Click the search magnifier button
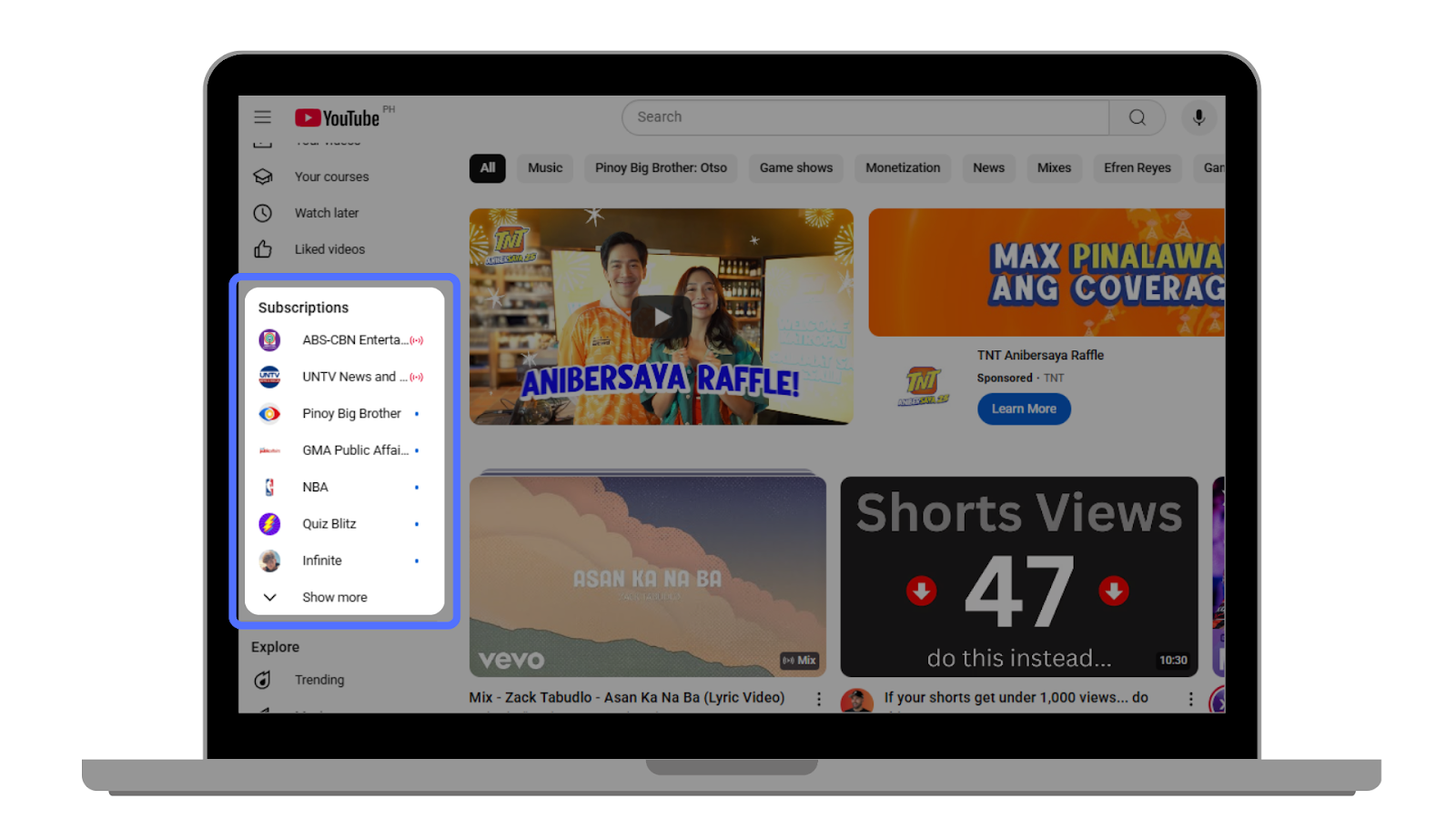This screenshot has height=819, width=1456. pos(1137,117)
